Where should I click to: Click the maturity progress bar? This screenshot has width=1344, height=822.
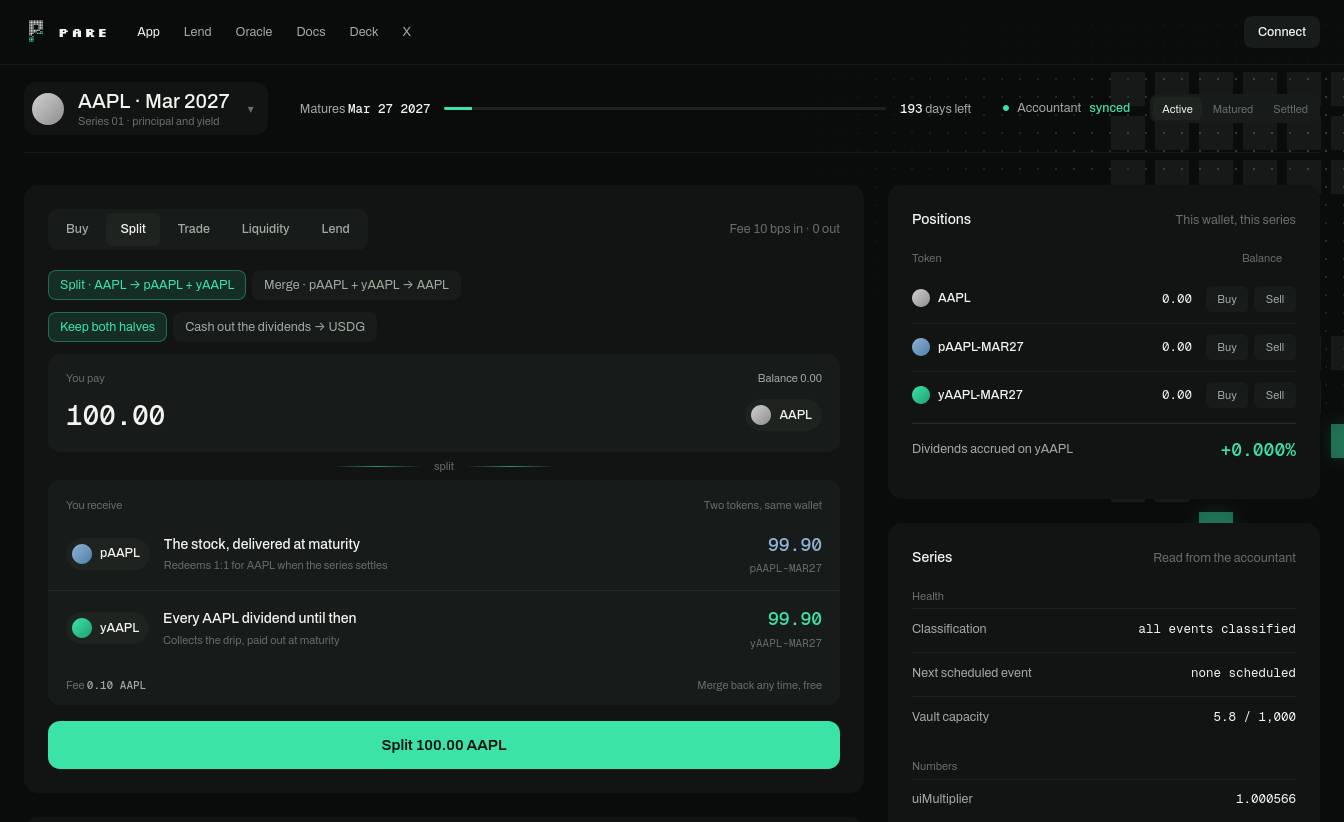[665, 108]
